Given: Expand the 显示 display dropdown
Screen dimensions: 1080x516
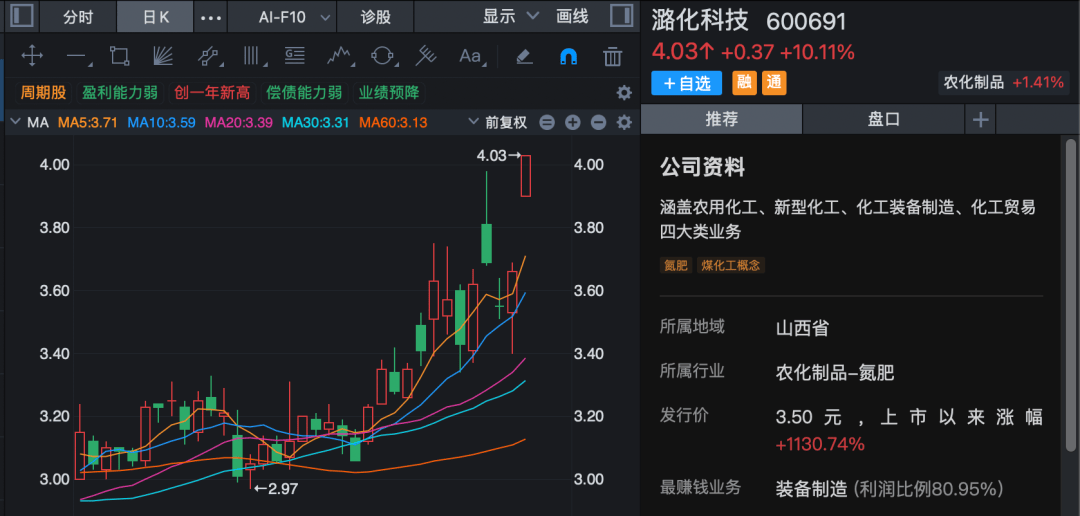Looking at the screenshot, I should (x=510, y=16).
